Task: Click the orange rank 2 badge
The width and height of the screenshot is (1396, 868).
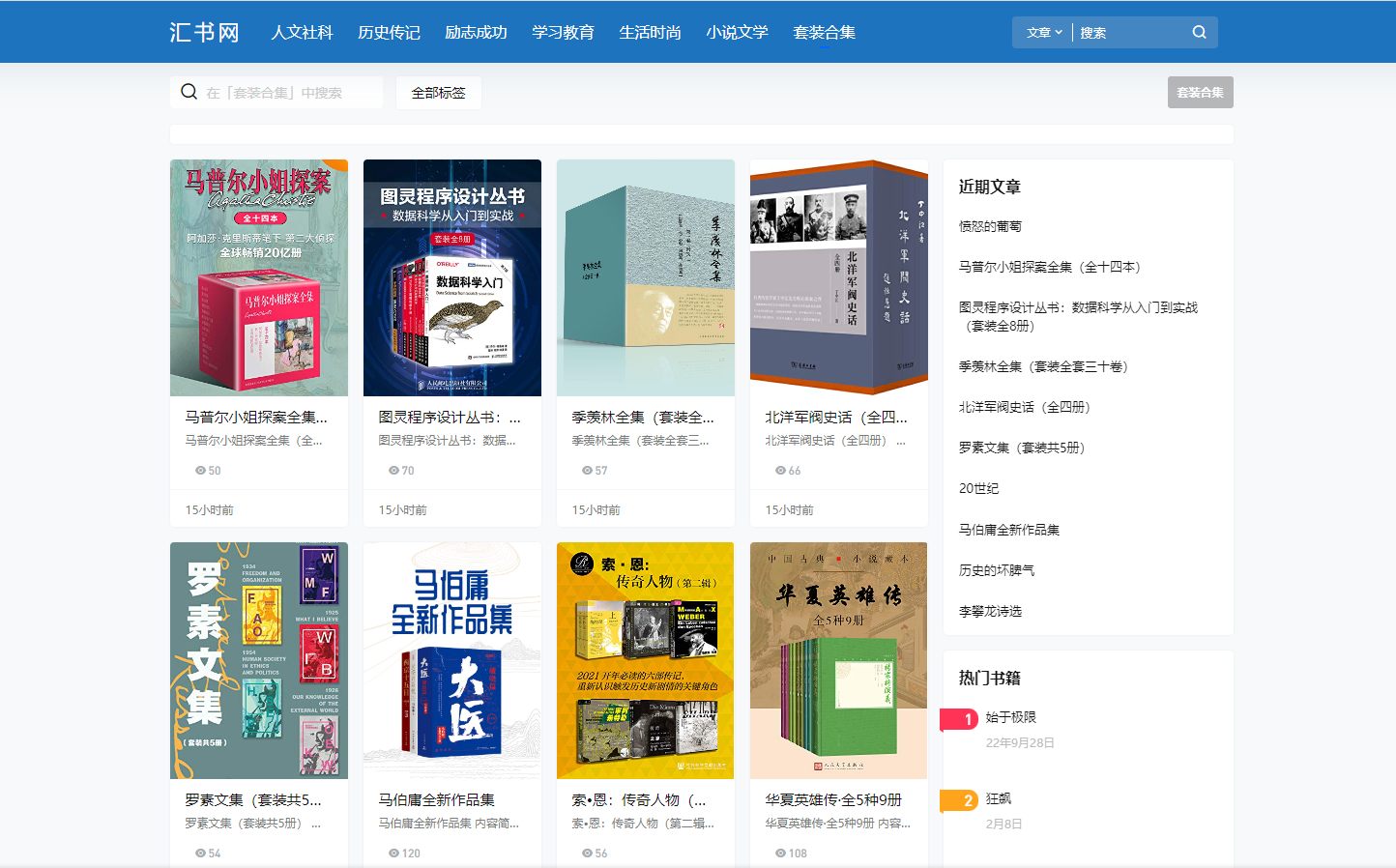Action: pos(959,800)
